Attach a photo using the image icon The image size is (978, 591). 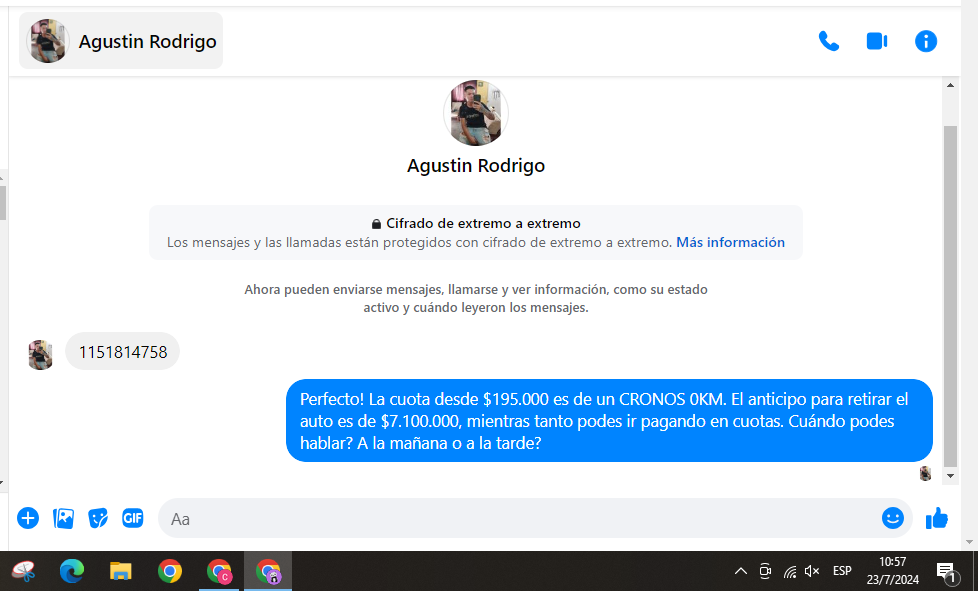pyautogui.click(x=64, y=518)
